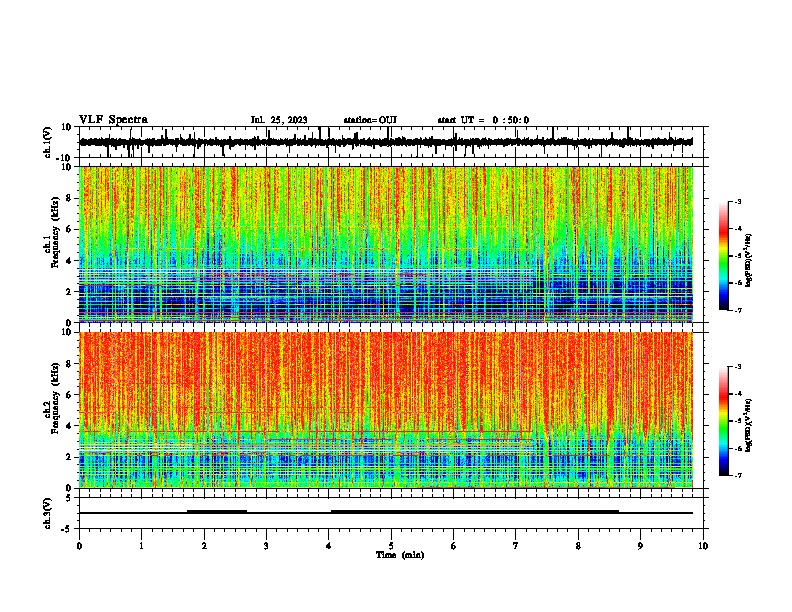
Task: Click the "-3" label on ch.1 color bar
Action: coord(738,201)
